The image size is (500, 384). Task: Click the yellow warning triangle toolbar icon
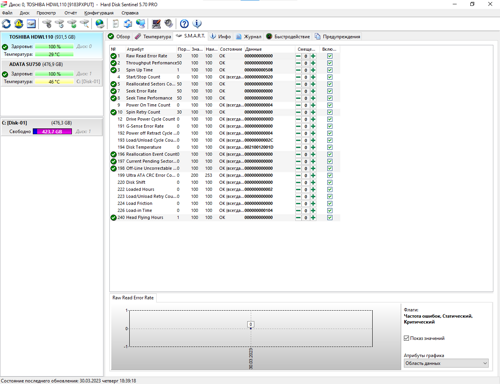[19, 24]
